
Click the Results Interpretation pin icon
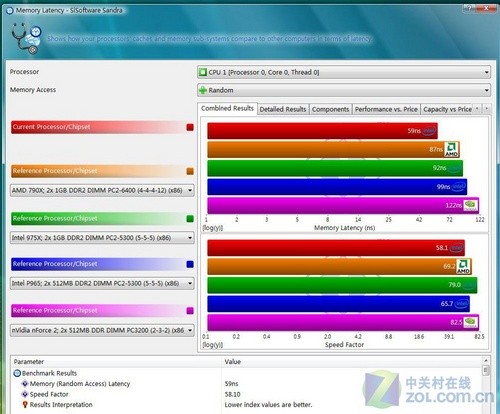pos(25,405)
